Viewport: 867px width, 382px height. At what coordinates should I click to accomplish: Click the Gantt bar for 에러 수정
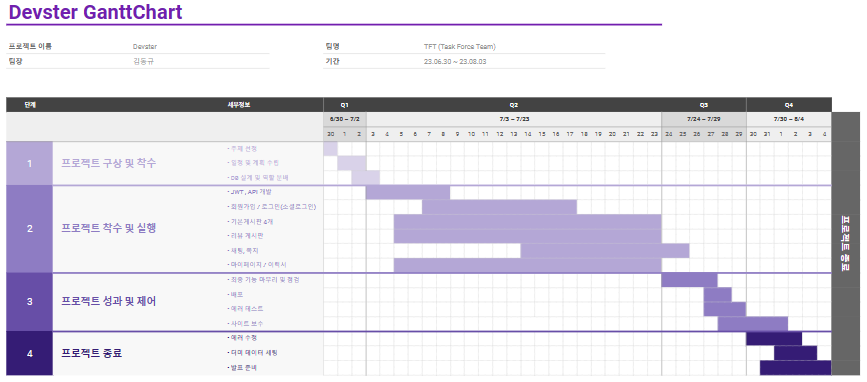click(774, 338)
